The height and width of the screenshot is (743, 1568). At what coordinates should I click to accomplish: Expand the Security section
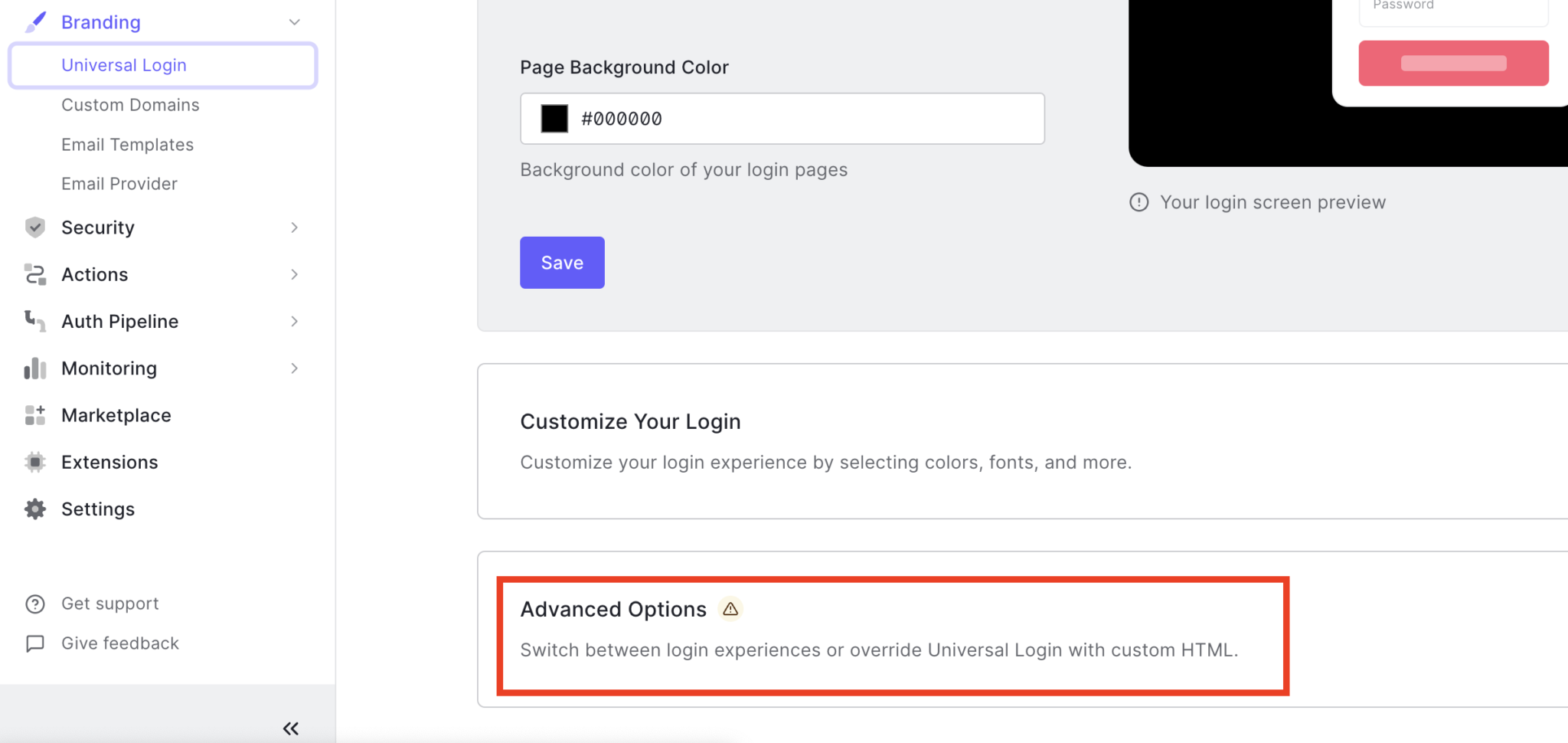click(x=293, y=227)
